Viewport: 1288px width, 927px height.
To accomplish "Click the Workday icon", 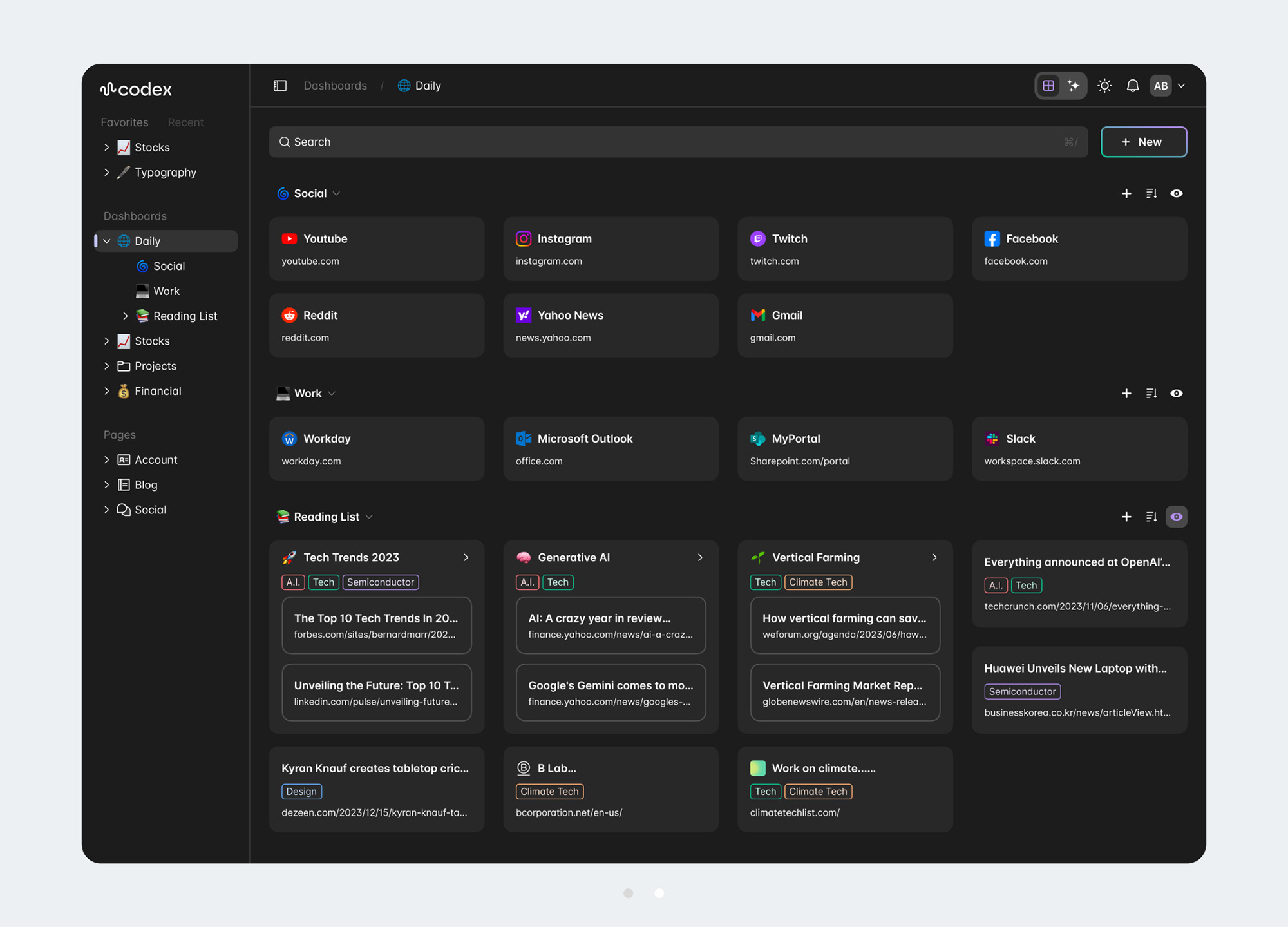I will tap(289, 439).
